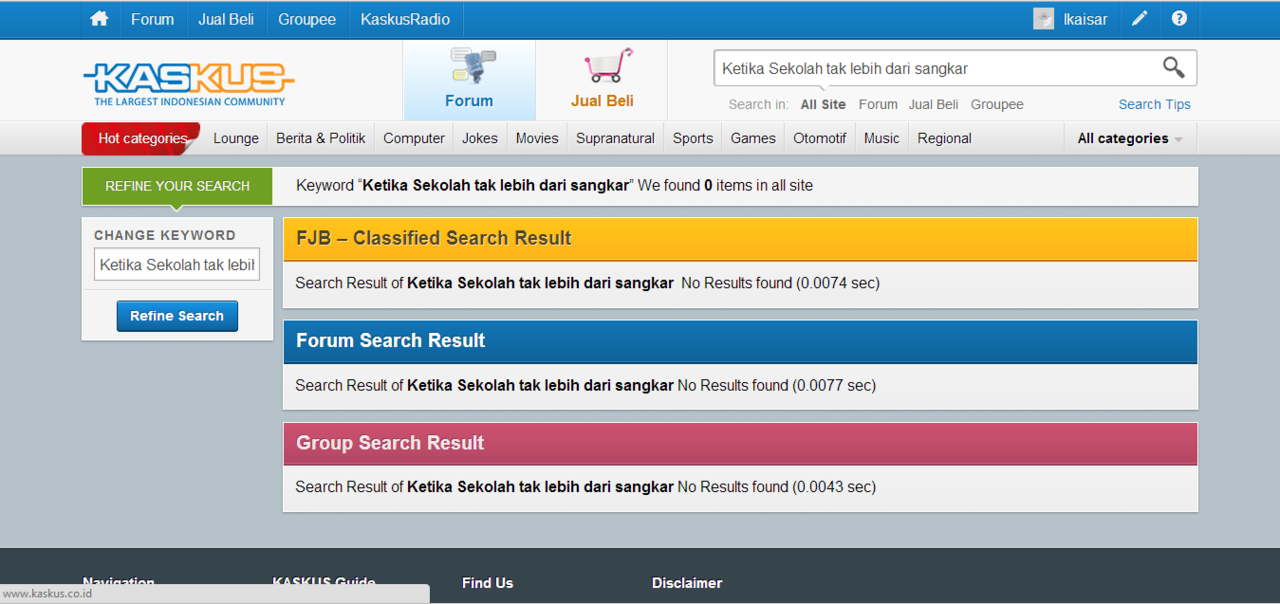Select Jual Beli search scope
The height and width of the screenshot is (604, 1280).
[x=934, y=104]
